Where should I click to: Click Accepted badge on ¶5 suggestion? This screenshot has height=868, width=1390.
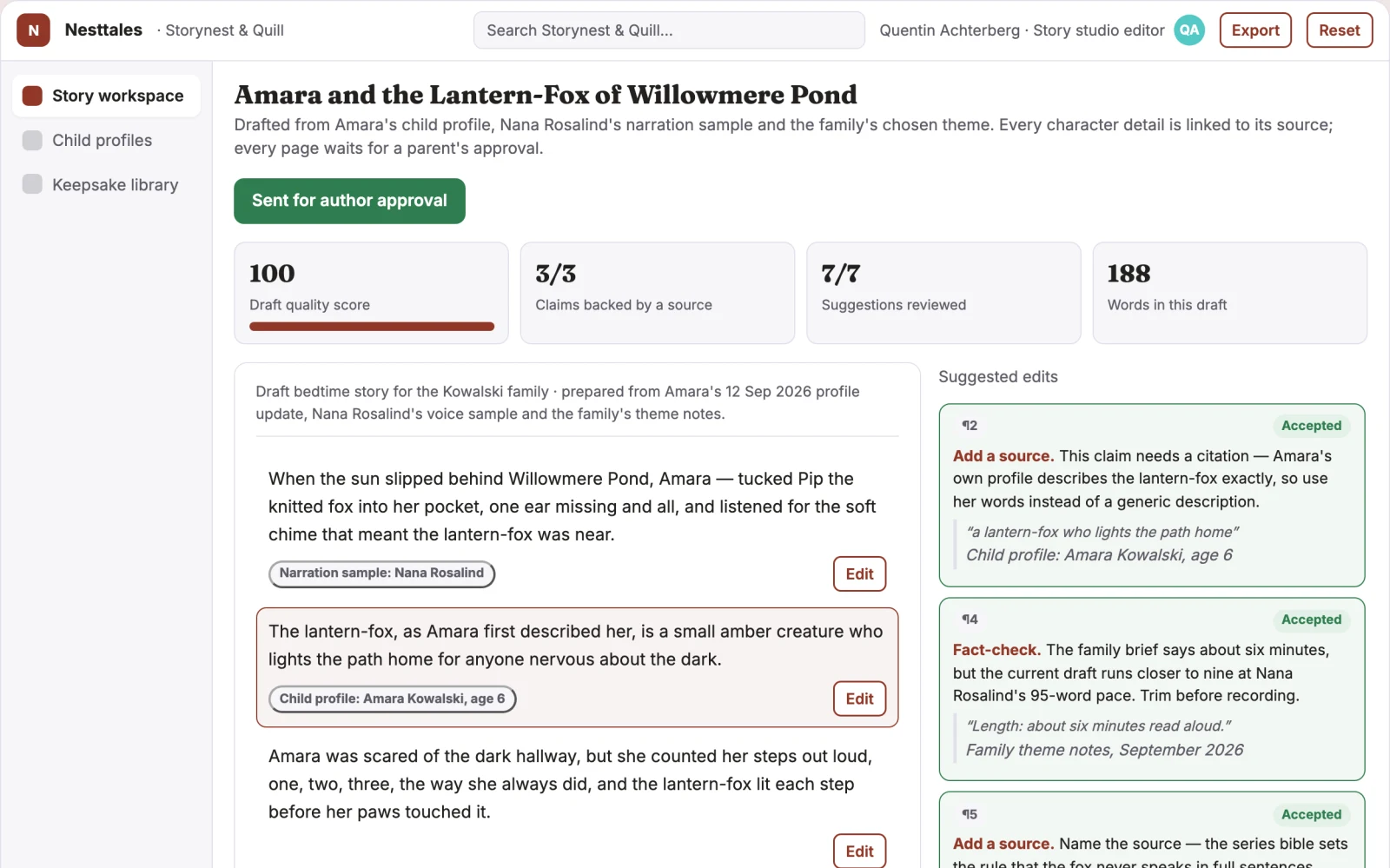[1311, 814]
